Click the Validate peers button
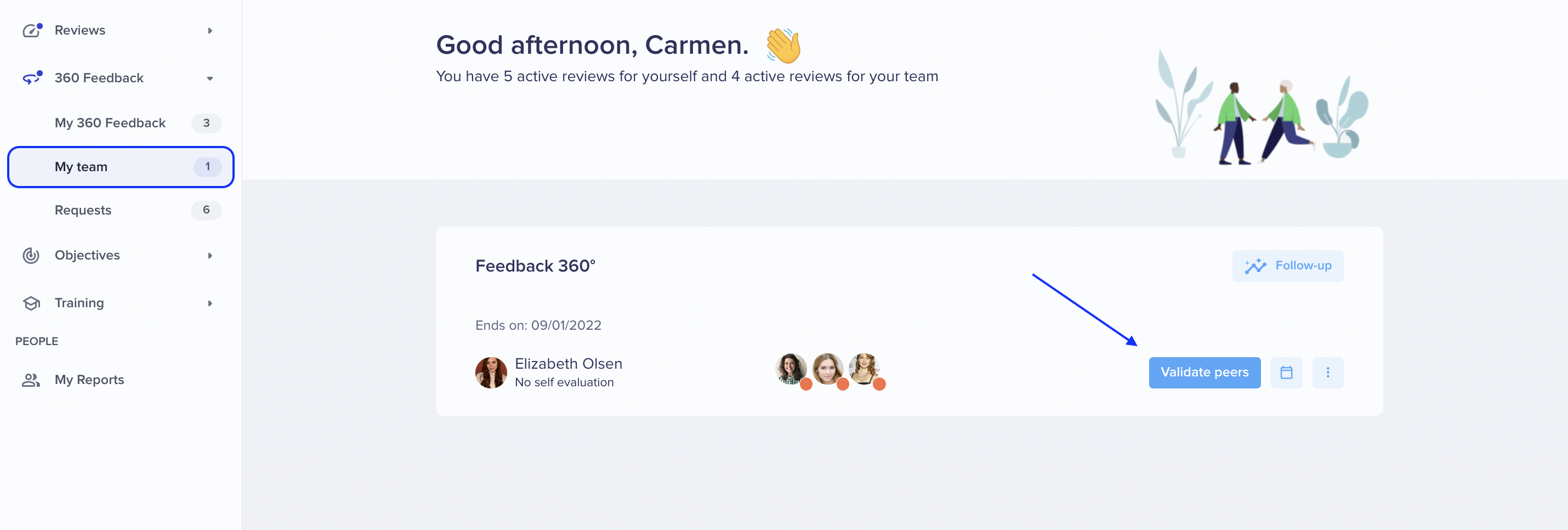The image size is (1568, 530). (1204, 372)
